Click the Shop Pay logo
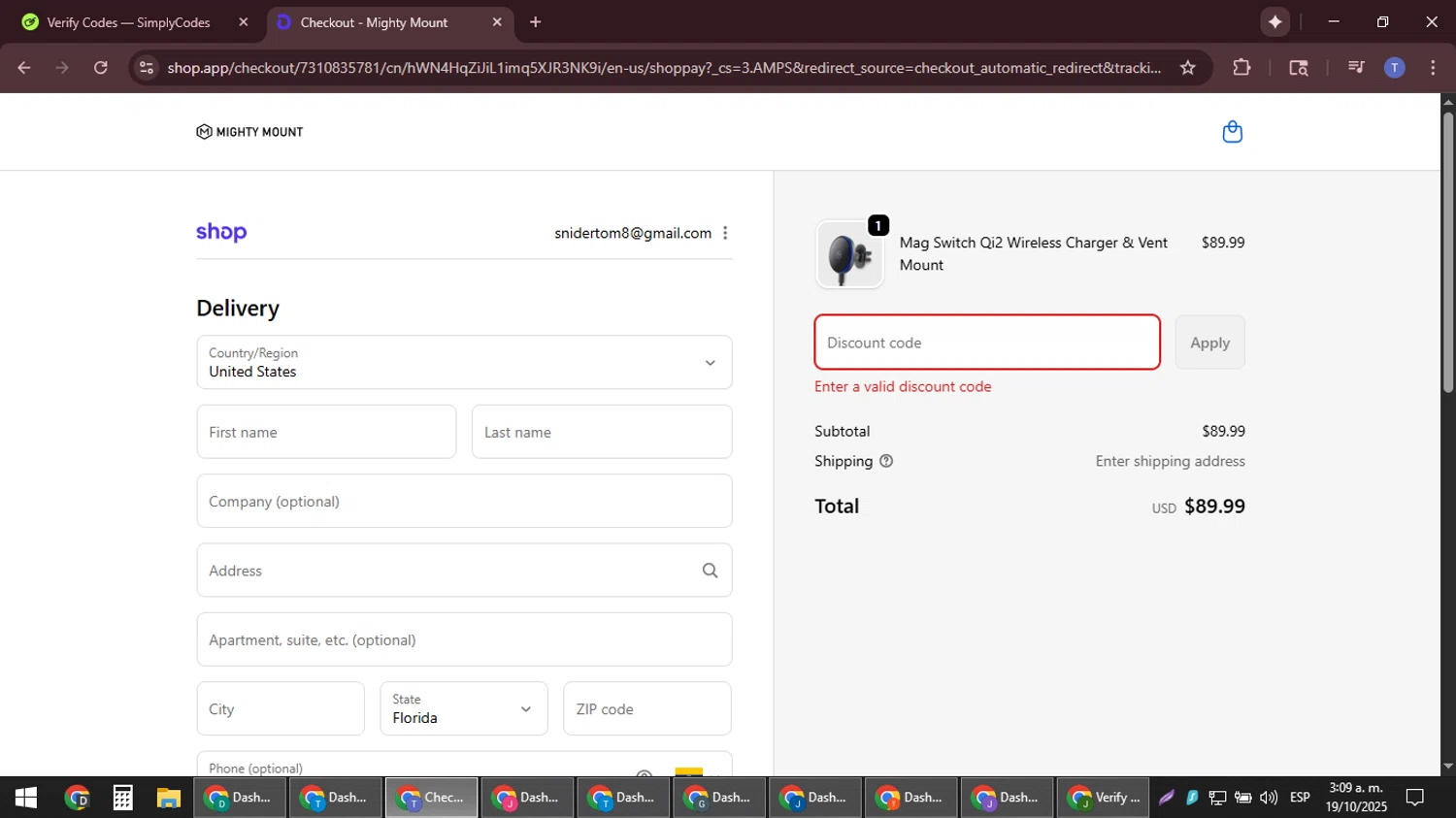 [x=221, y=232]
